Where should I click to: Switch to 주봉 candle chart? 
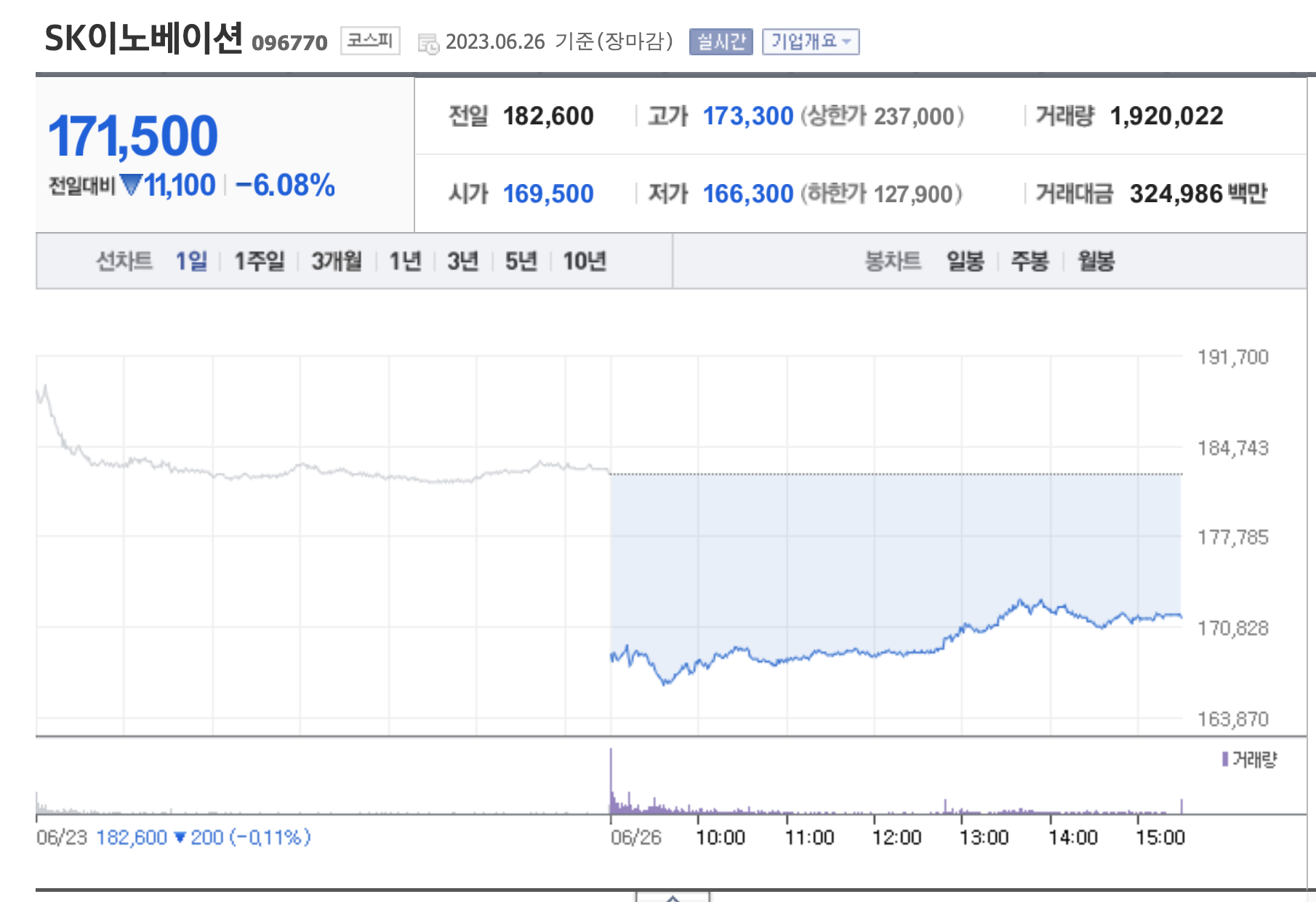pyautogui.click(x=1030, y=260)
